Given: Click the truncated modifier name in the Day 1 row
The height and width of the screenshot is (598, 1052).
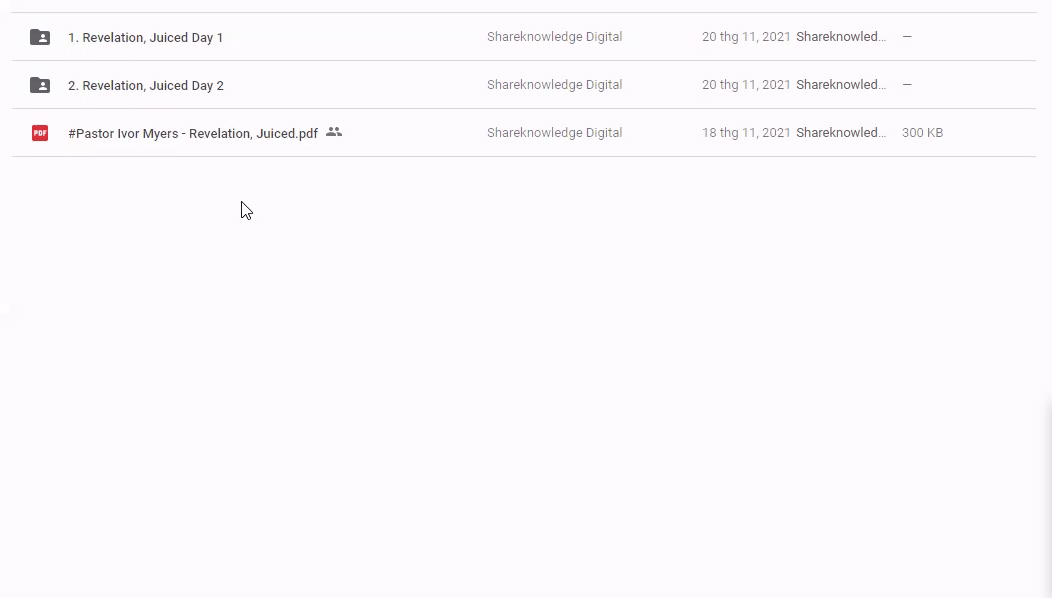Looking at the screenshot, I should [x=840, y=37].
